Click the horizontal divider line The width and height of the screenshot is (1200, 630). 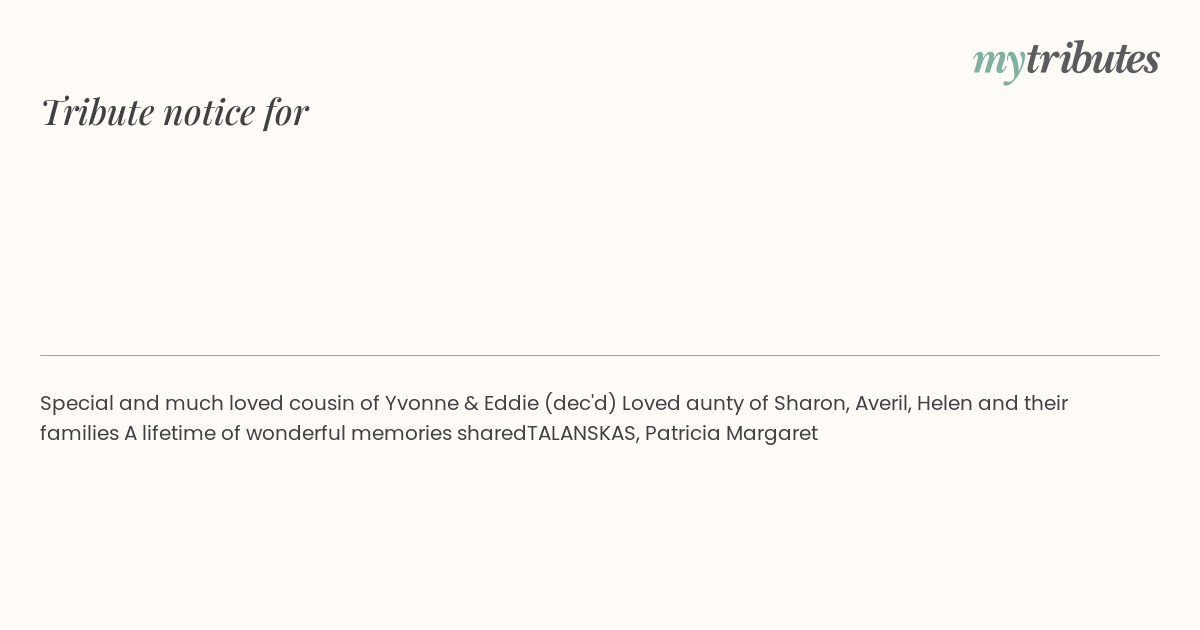[600, 355]
